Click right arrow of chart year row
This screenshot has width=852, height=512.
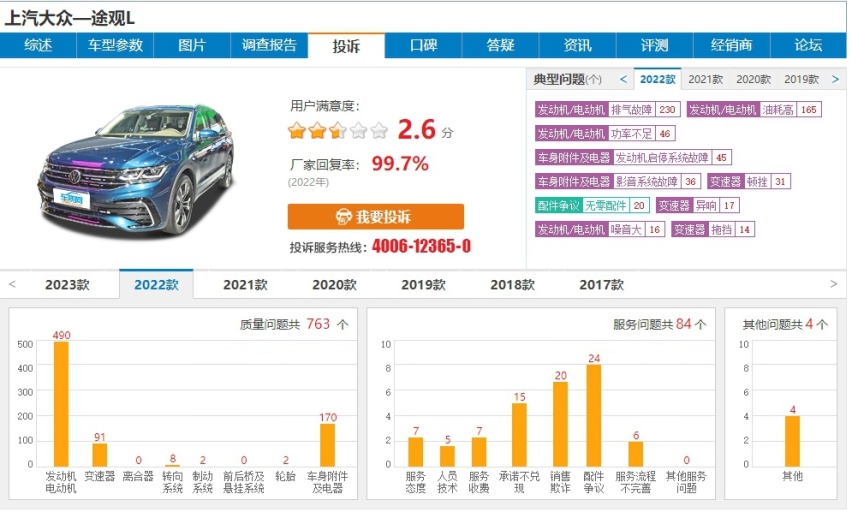click(x=834, y=284)
